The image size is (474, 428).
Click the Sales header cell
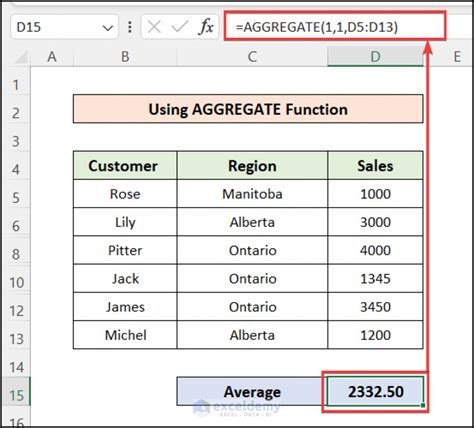pyautogui.click(x=375, y=166)
